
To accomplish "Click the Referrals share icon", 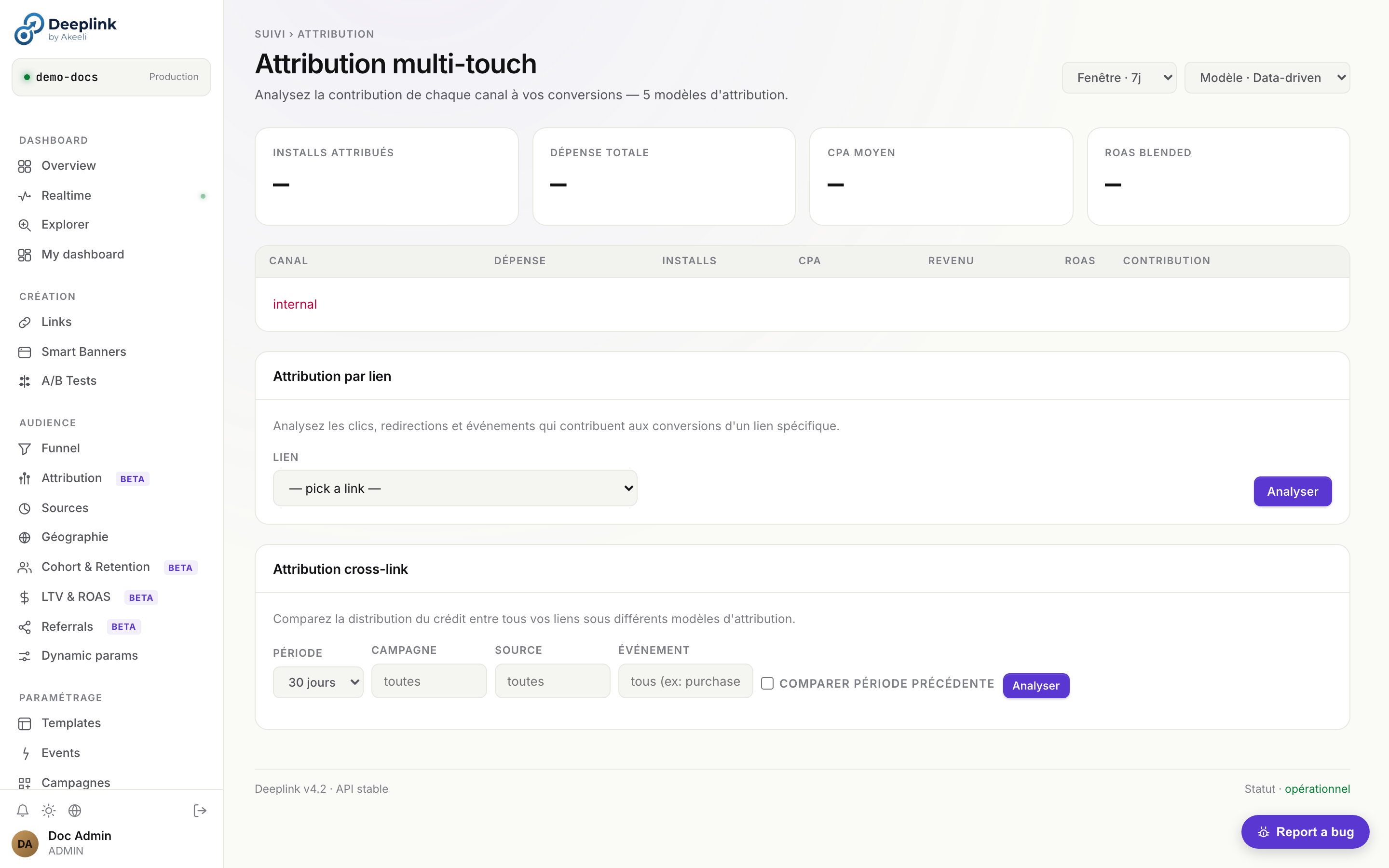I will click(25, 627).
